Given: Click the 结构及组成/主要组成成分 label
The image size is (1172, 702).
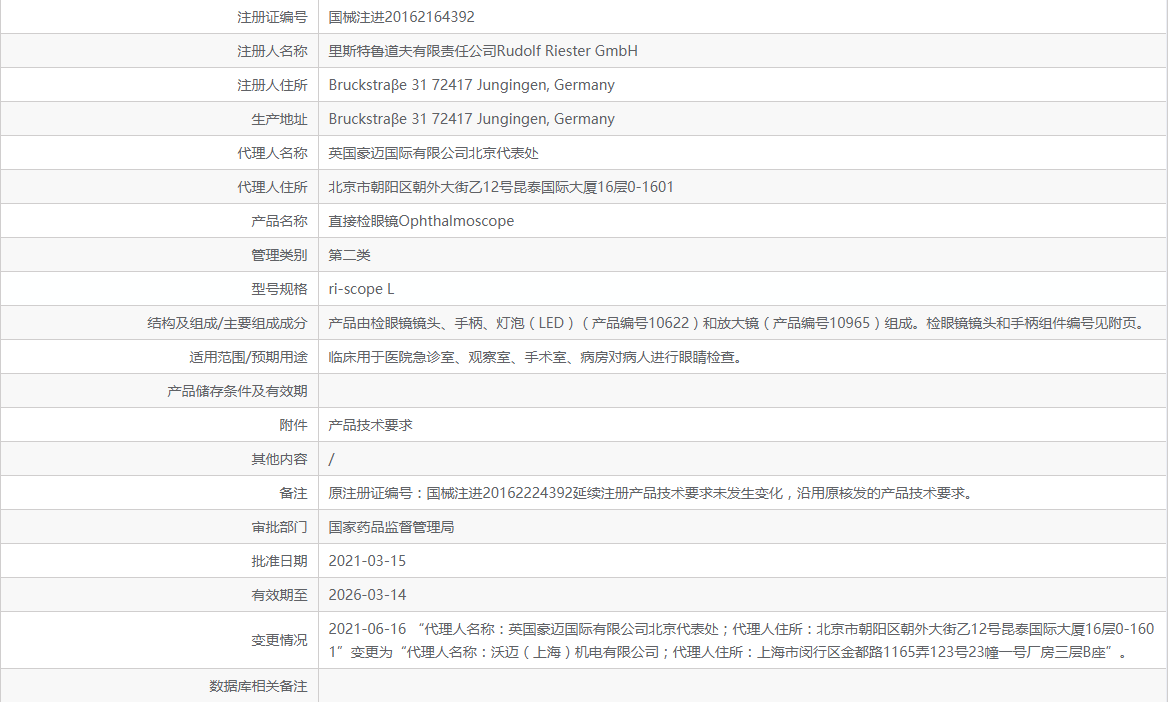Looking at the screenshot, I should coord(227,323).
